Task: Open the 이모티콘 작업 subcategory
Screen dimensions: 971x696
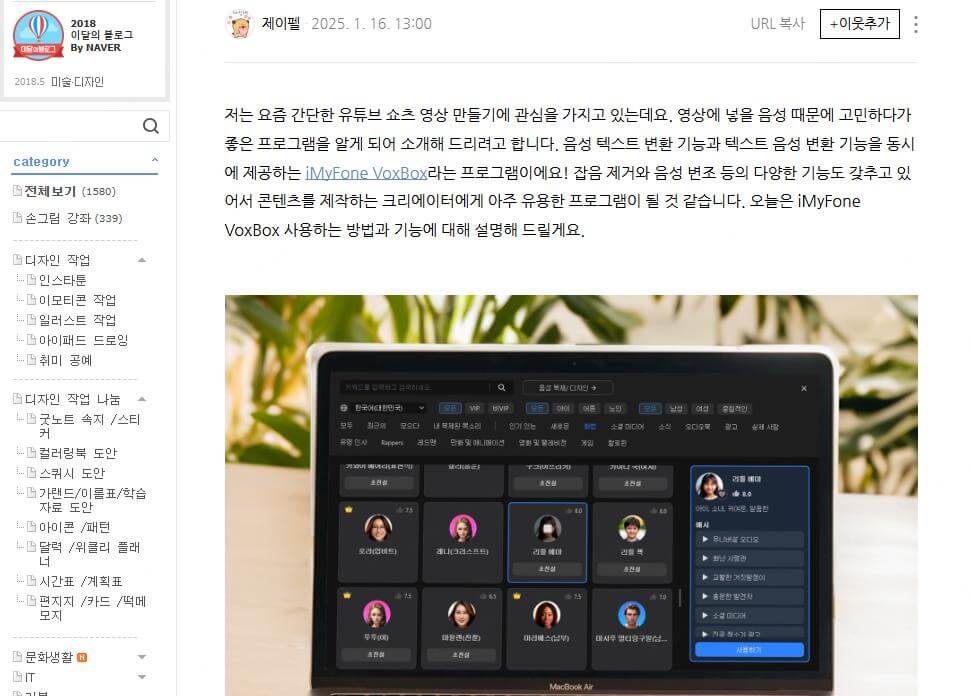Action: (77, 300)
